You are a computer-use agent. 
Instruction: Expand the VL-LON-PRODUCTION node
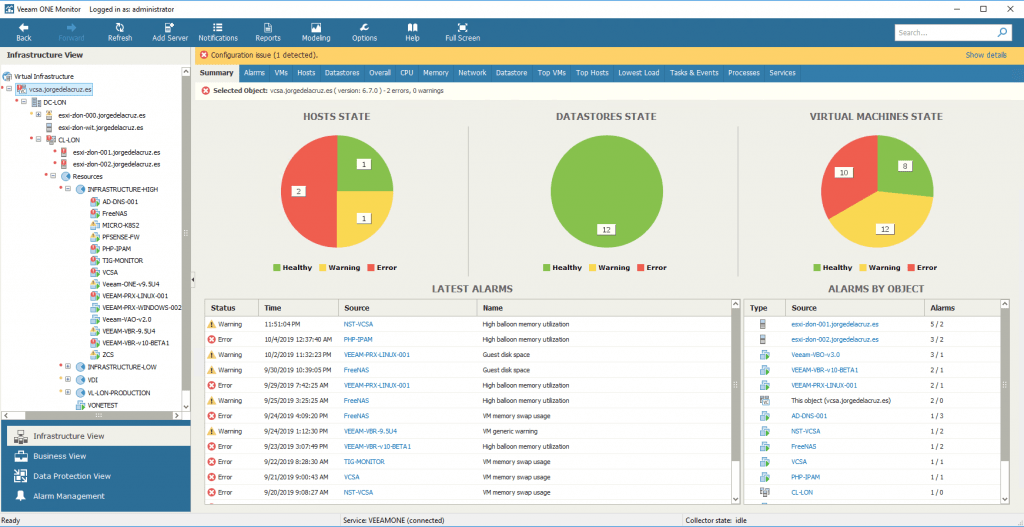point(67,392)
